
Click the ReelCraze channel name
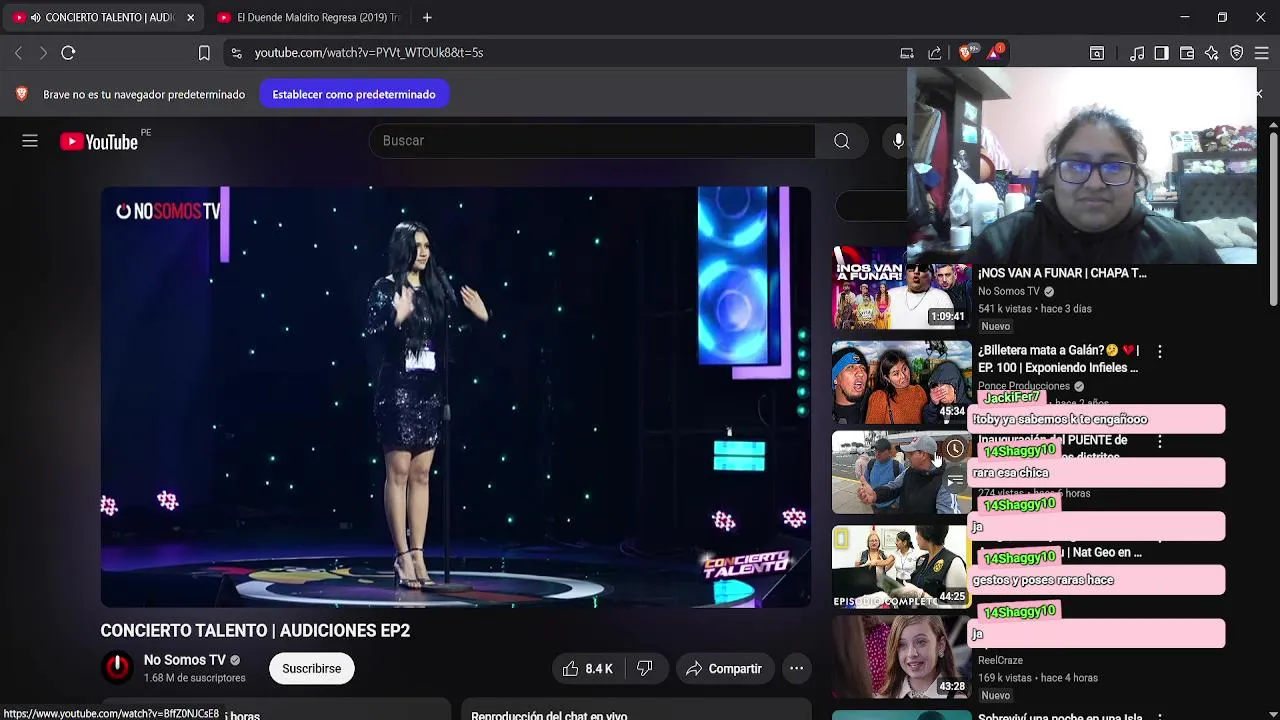[1000, 660]
